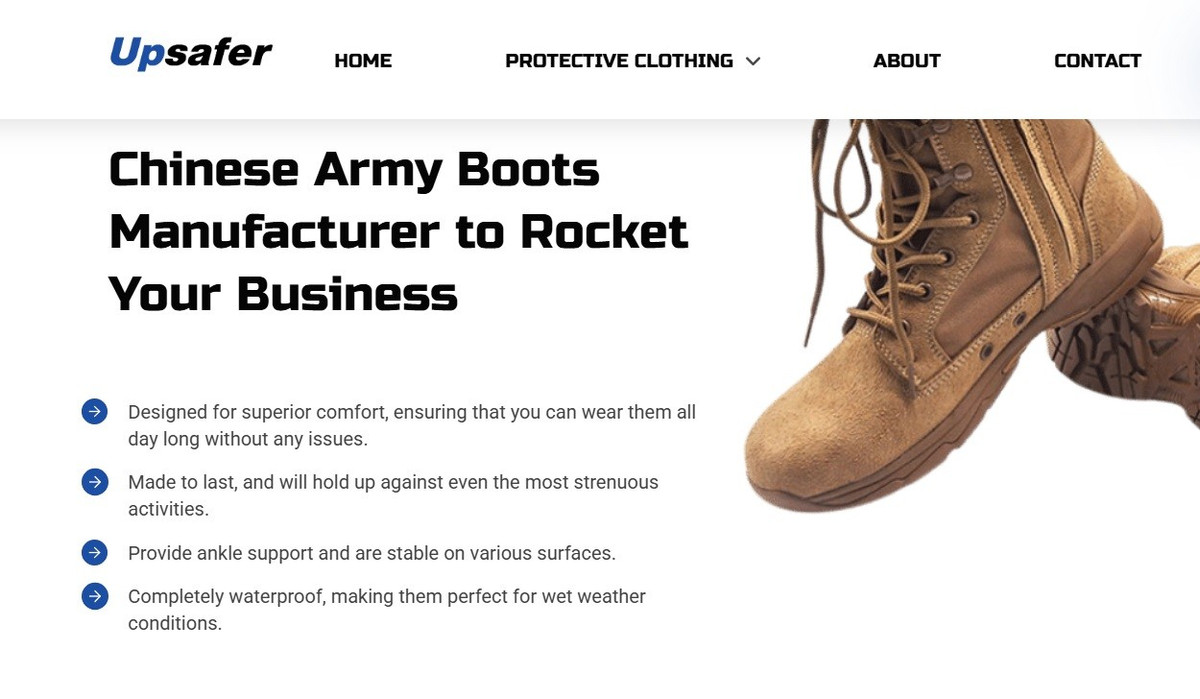Click the Chinese Army Boots Manufacturer heading
The width and height of the screenshot is (1200, 699).
click(398, 232)
